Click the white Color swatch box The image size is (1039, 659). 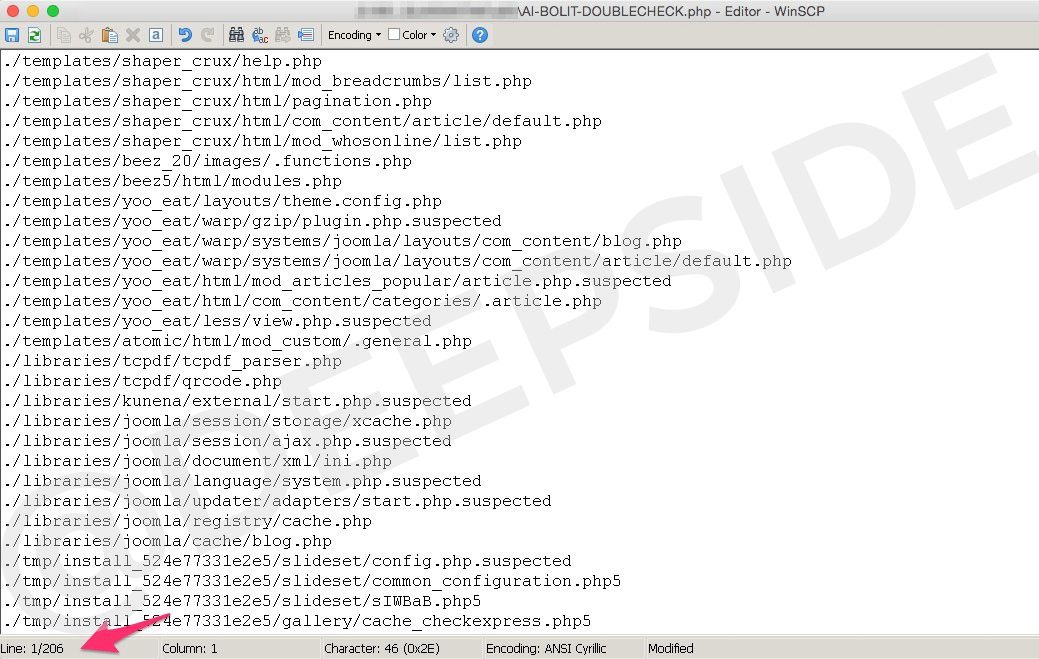pyautogui.click(x=394, y=35)
